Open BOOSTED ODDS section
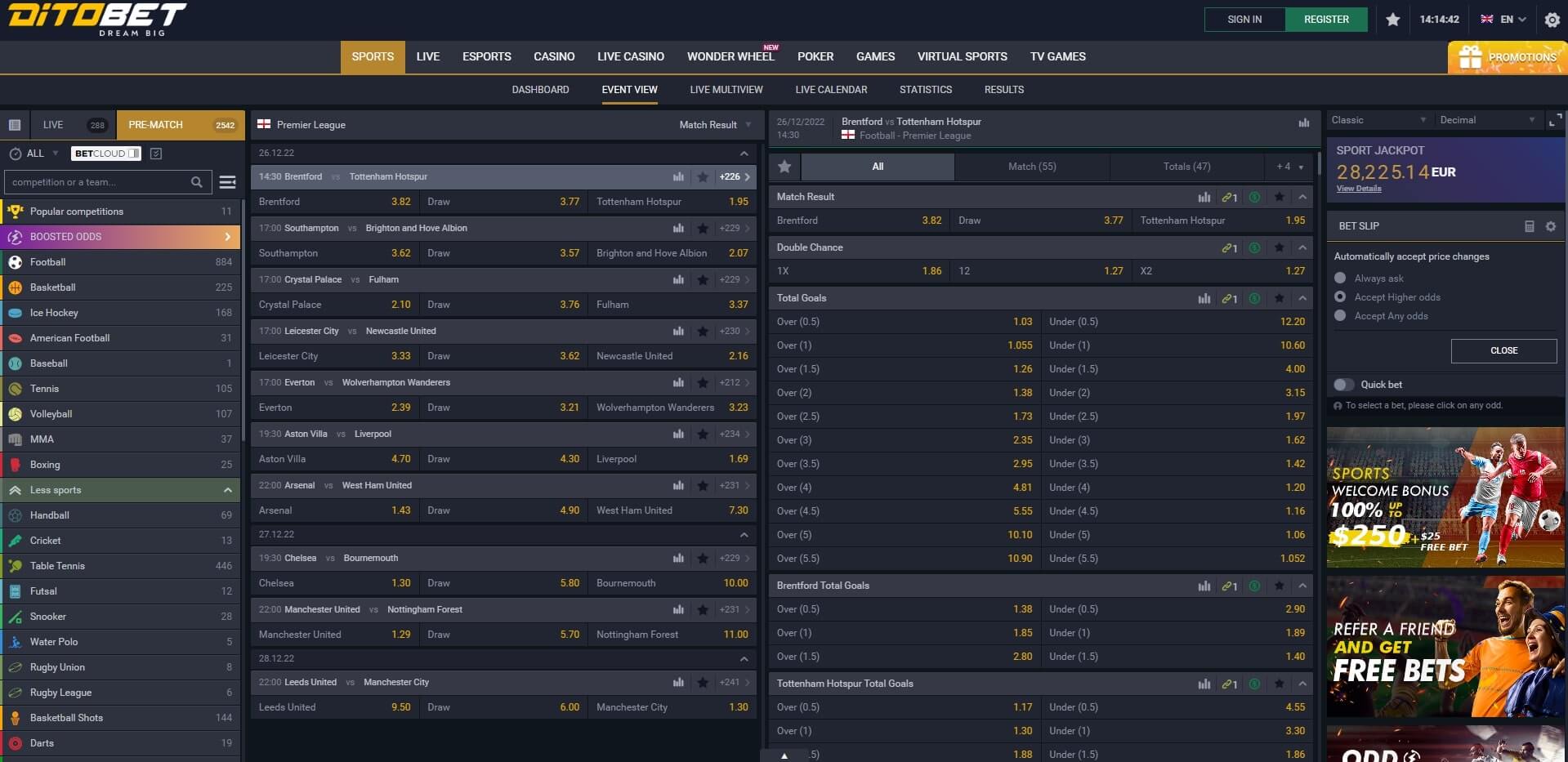 coord(120,237)
